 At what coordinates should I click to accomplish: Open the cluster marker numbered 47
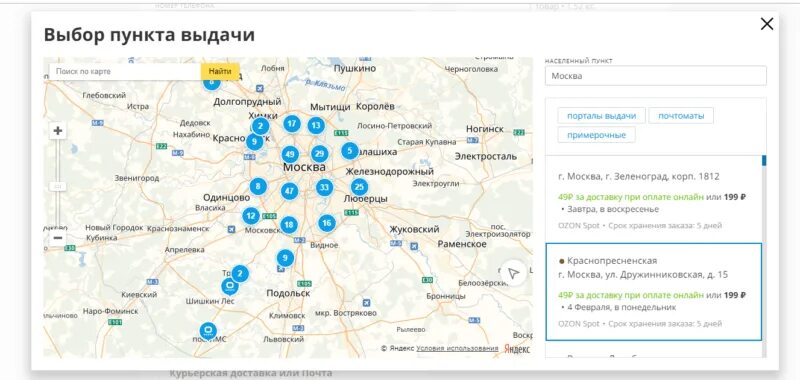click(289, 191)
